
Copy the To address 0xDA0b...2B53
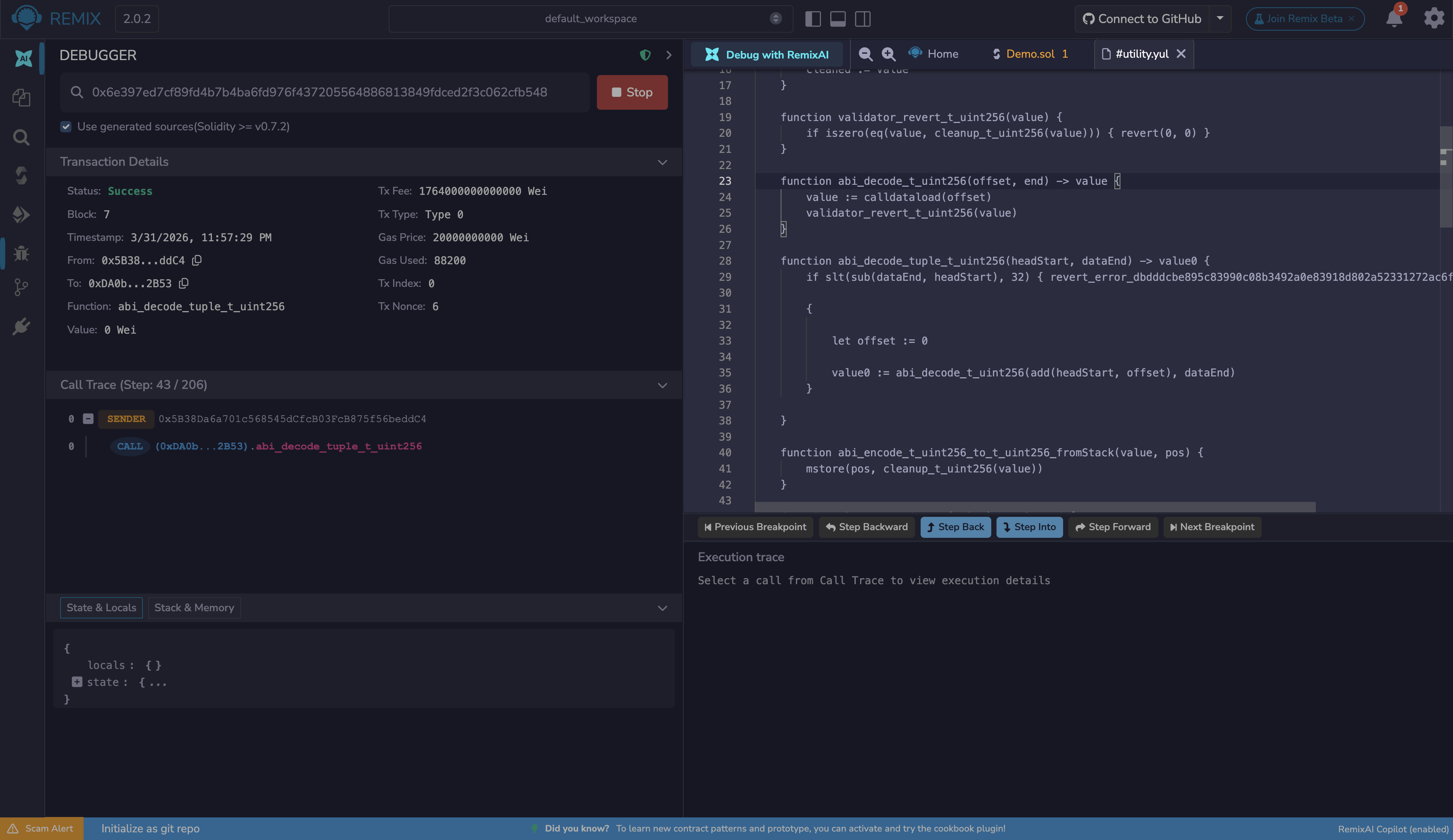pos(183,284)
